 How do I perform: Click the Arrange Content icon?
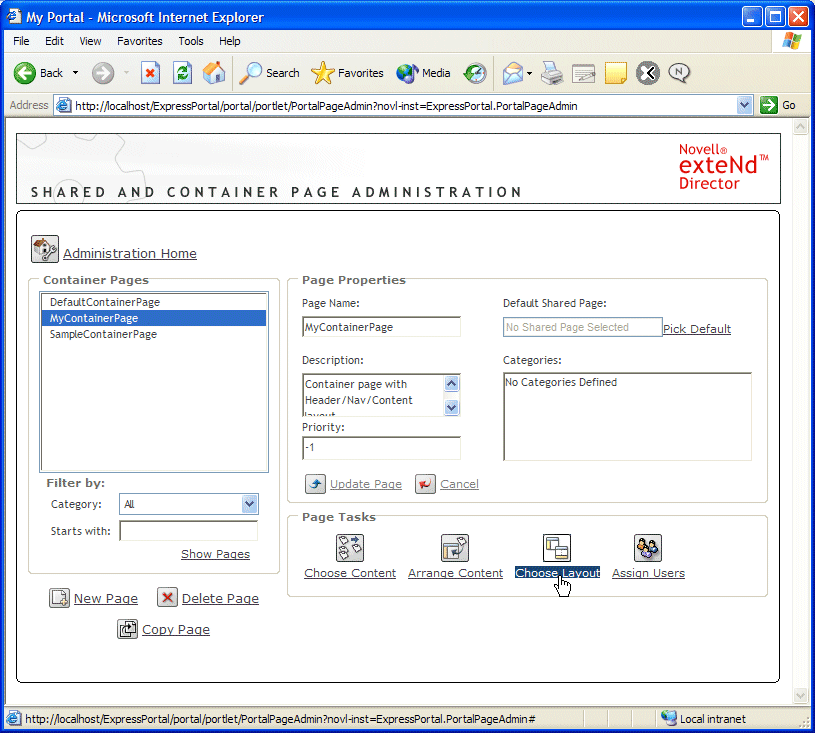tap(455, 548)
